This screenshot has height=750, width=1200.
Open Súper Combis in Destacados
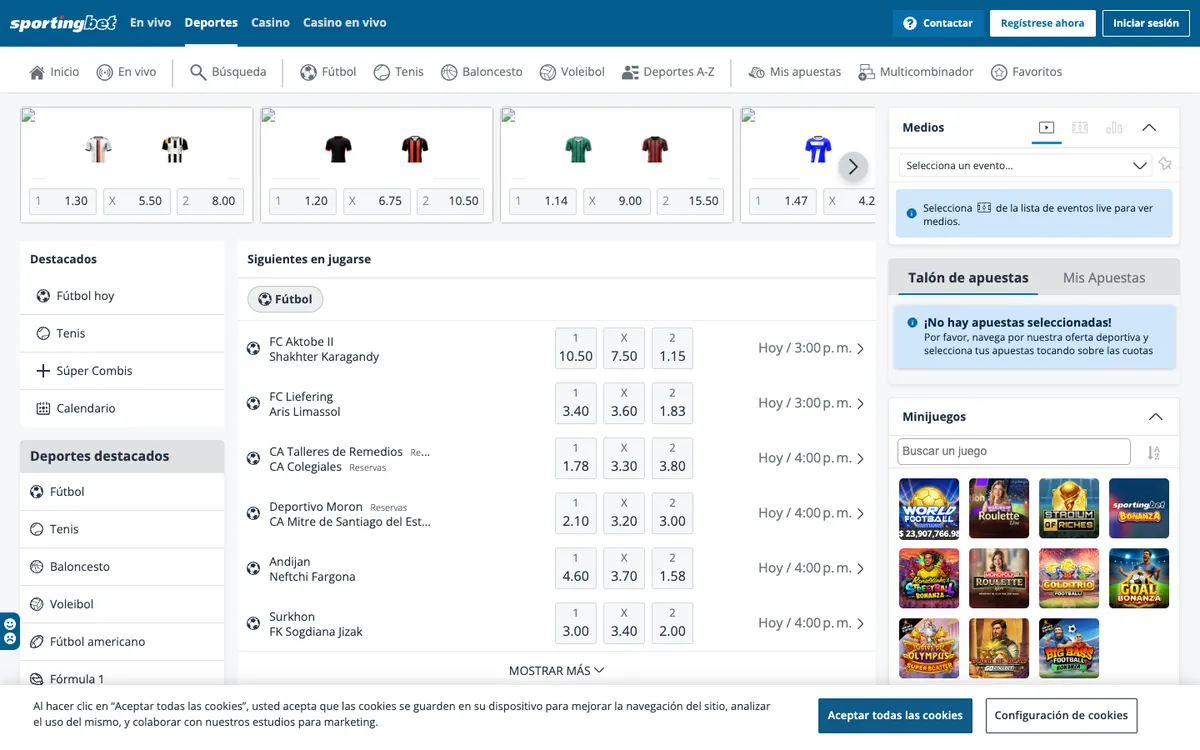(121, 371)
